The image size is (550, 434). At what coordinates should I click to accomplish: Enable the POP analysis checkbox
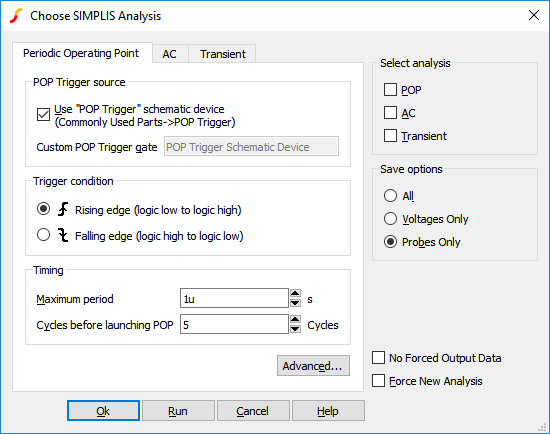click(x=390, y=90)
